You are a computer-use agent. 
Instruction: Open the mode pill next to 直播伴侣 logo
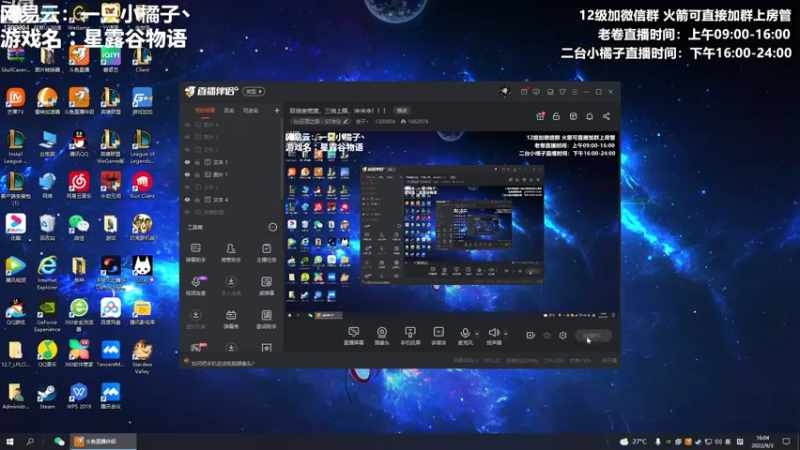tap(254, 92)
